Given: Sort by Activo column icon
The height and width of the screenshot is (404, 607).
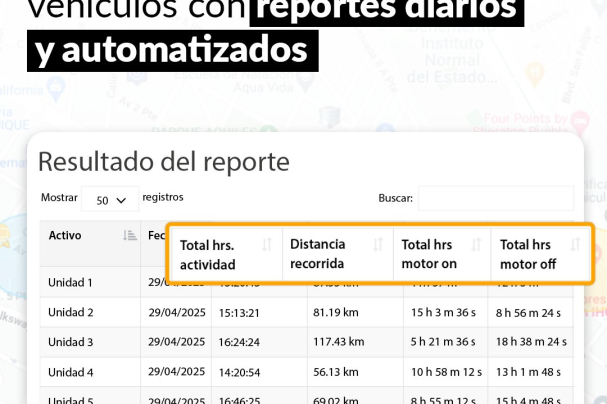Looking at the screenshot, I should click(130, 235).
